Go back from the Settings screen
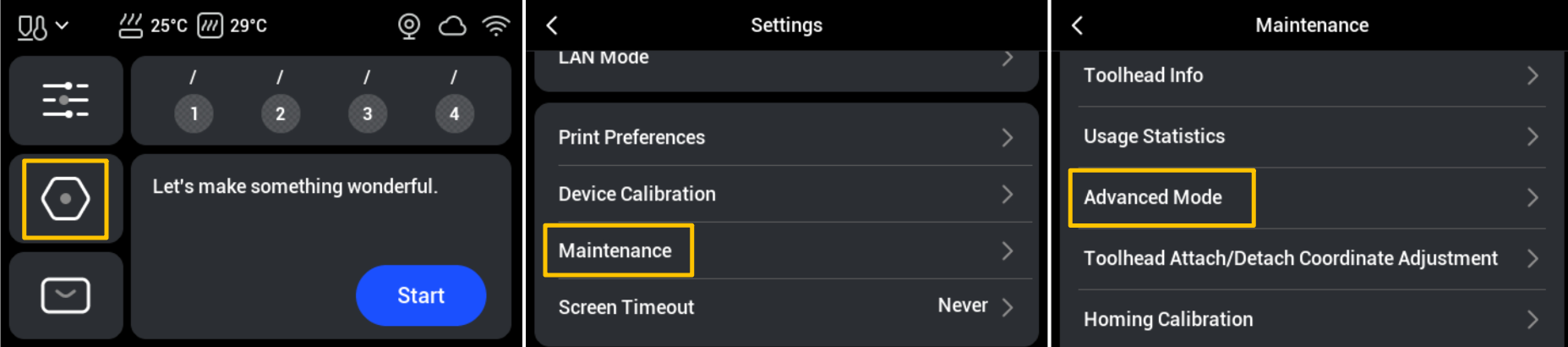The width and height of the screenshot is (1568, 347). tap(552, 25)
